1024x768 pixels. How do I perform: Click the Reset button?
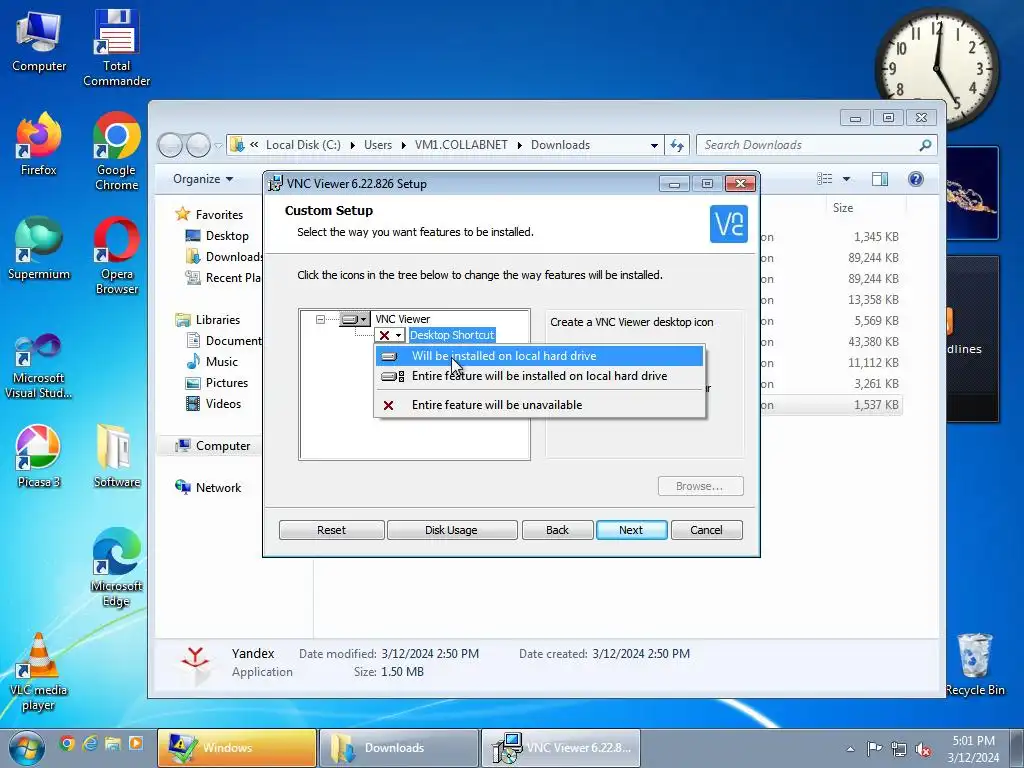331,530
